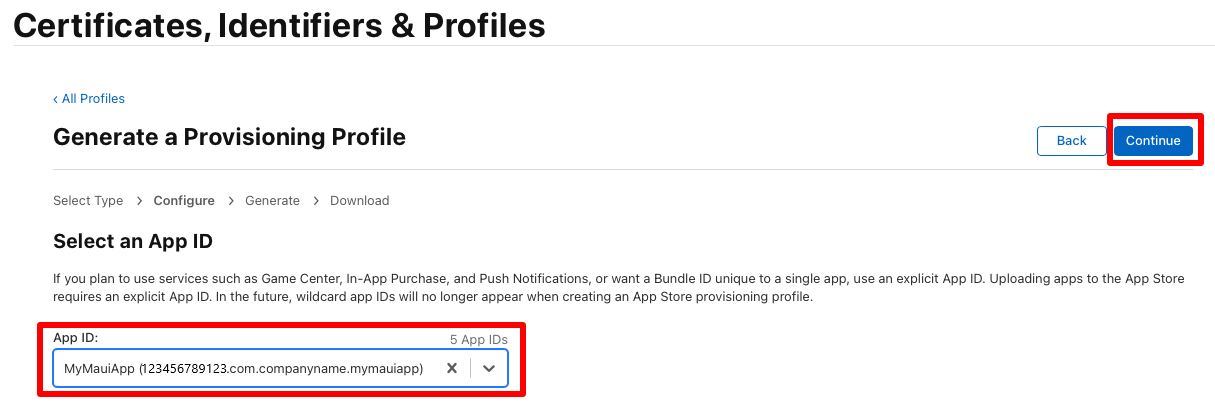Clear the selected App ID with the X icon
Viewport: 1215px width, 404px height.
(x=452, y=368)
